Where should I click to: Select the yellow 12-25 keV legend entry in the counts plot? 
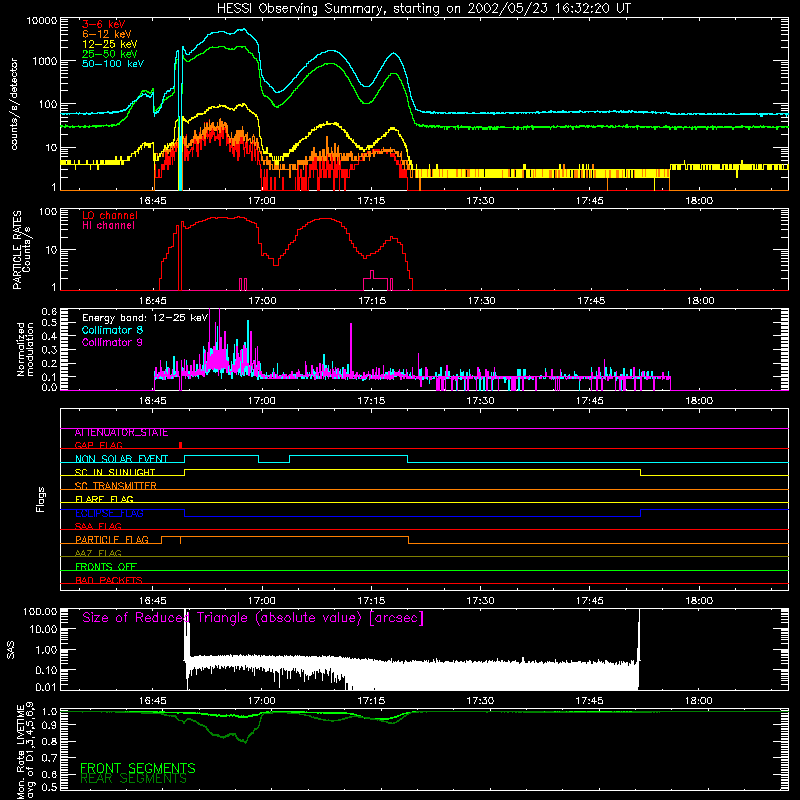tap(110, 44)
